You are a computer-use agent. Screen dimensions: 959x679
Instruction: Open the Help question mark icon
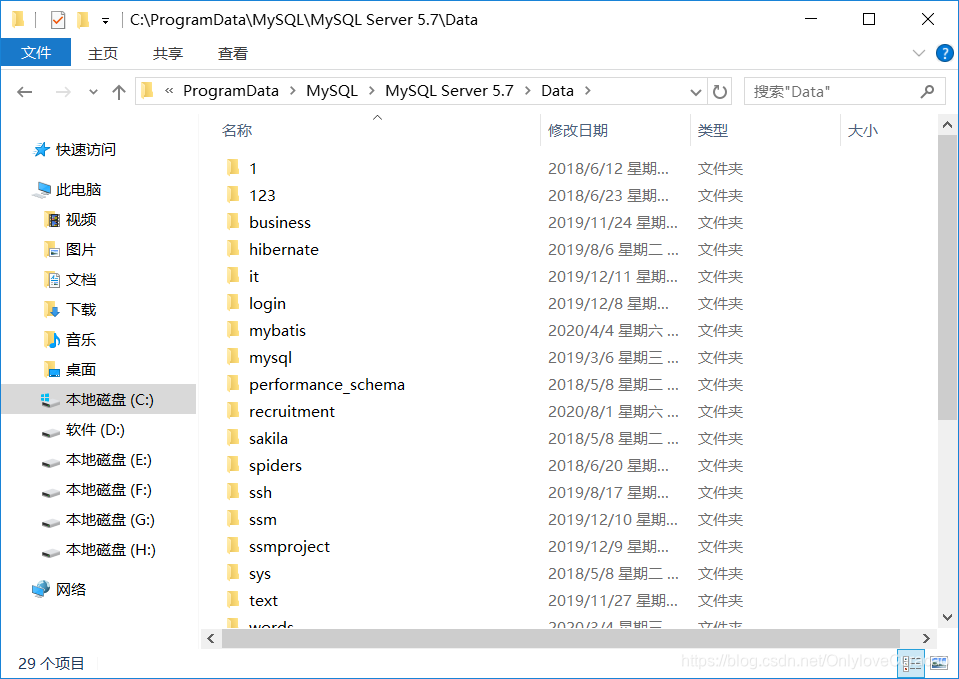(944, 53)
